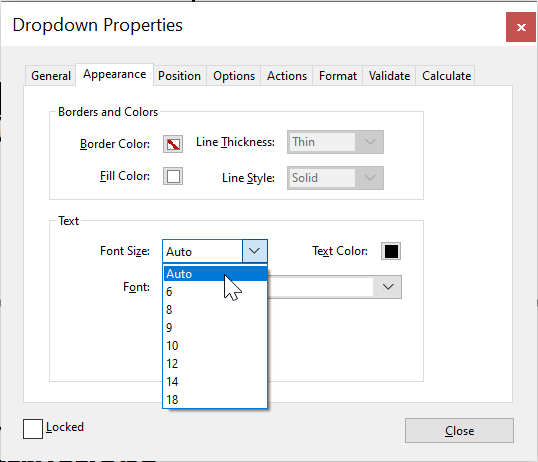Select Auto in font size list
Screen dimensions: 538x462
215,274
